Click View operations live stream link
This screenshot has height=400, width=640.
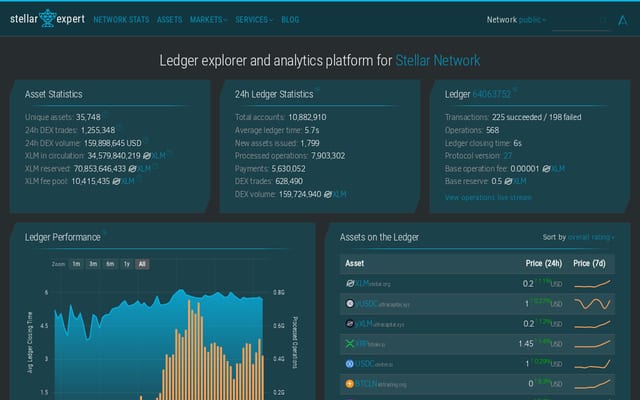(x=488, y=198)
